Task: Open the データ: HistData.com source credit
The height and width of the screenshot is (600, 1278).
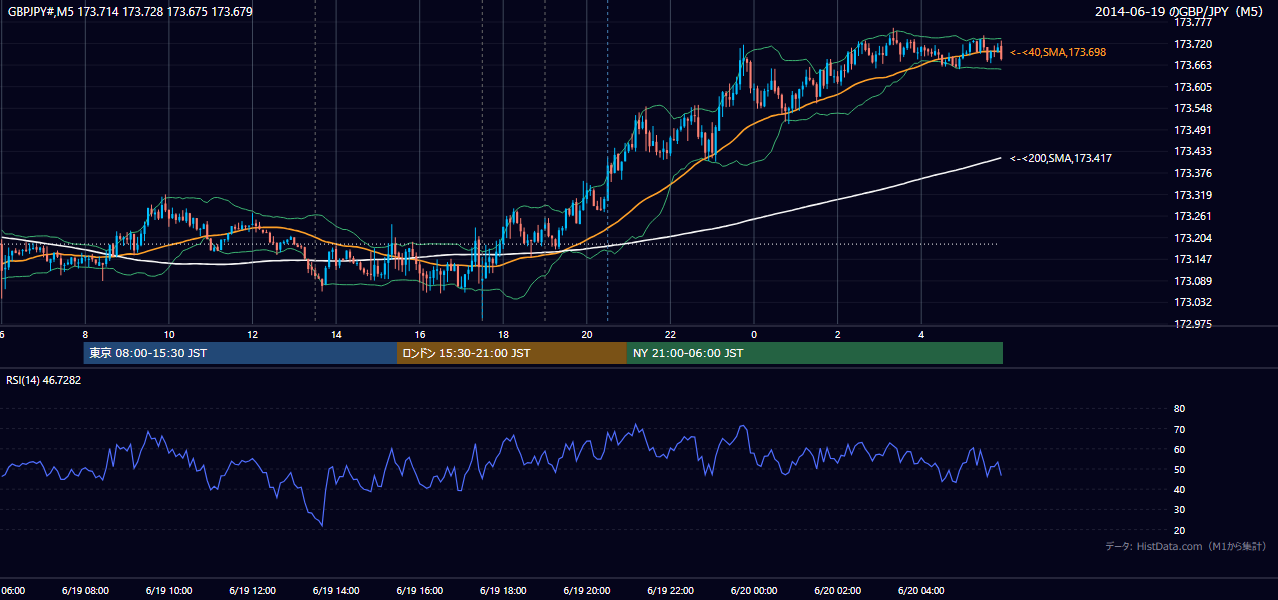Action: click(x=1186, y=546)
